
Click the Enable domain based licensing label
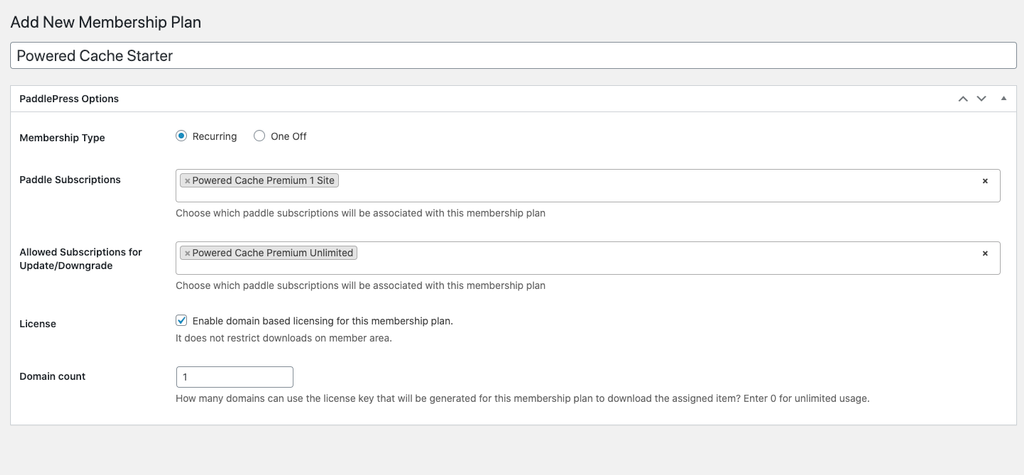tap(323, 321)
